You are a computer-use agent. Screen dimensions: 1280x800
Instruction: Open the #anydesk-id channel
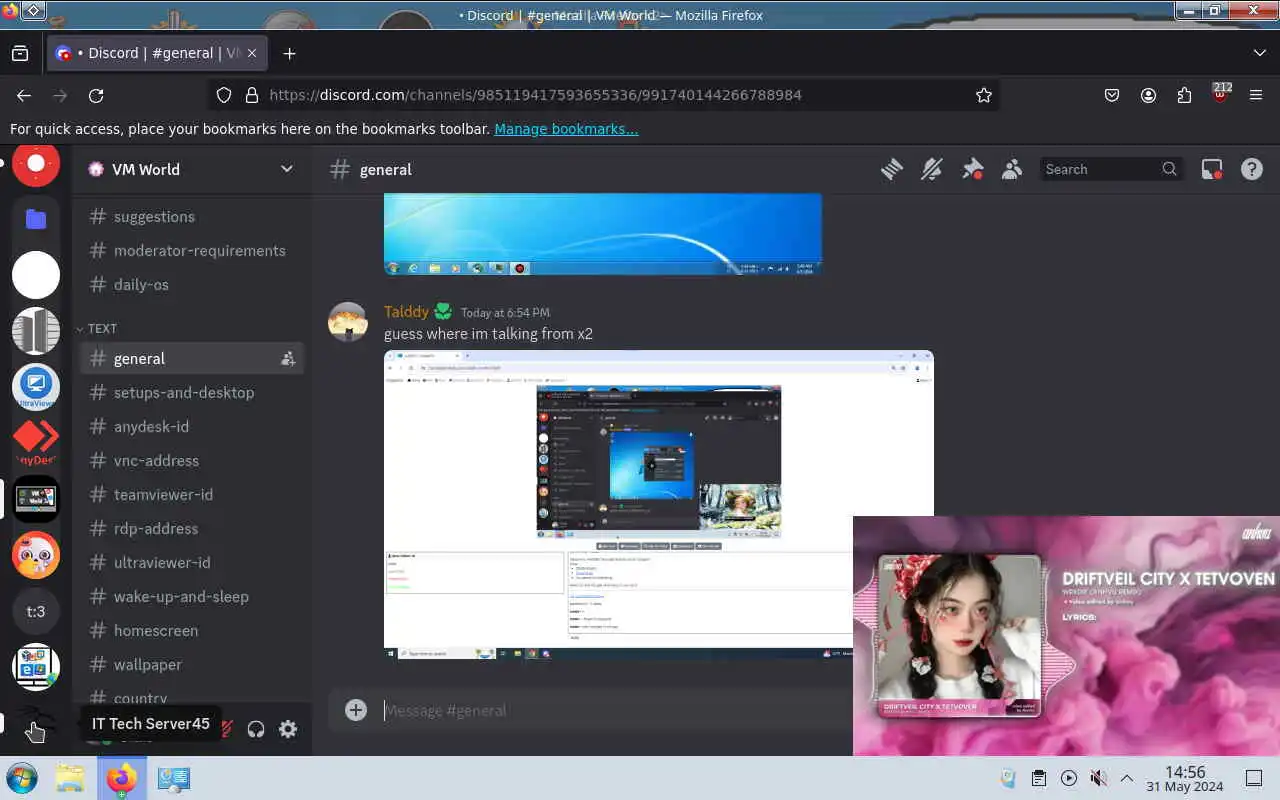click(192, 426)
